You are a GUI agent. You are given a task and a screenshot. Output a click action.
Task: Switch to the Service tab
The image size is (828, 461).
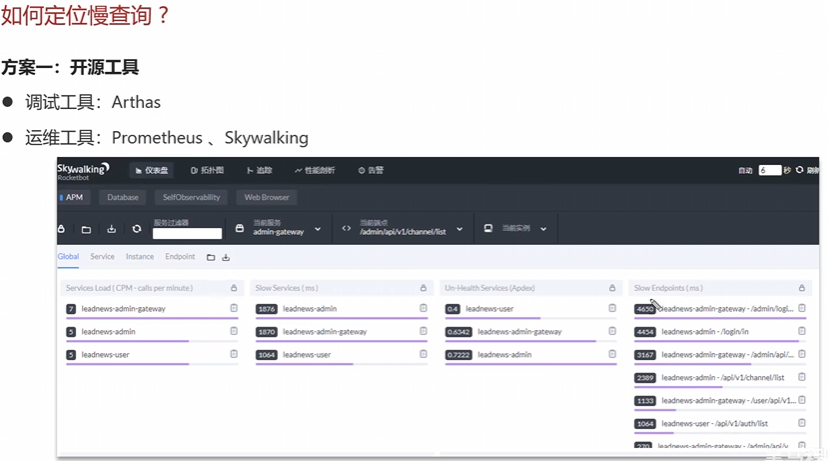click(x=102, y=257)
